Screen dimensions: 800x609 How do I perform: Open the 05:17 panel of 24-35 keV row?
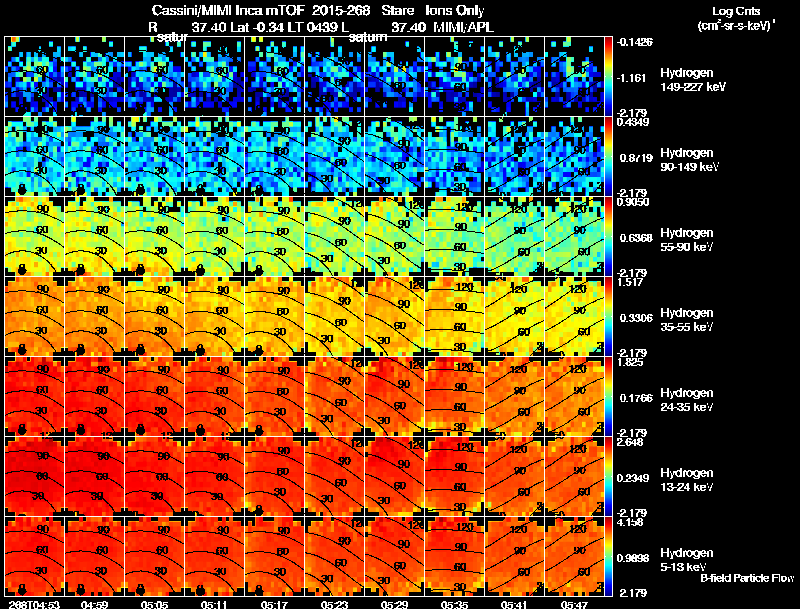274,396
